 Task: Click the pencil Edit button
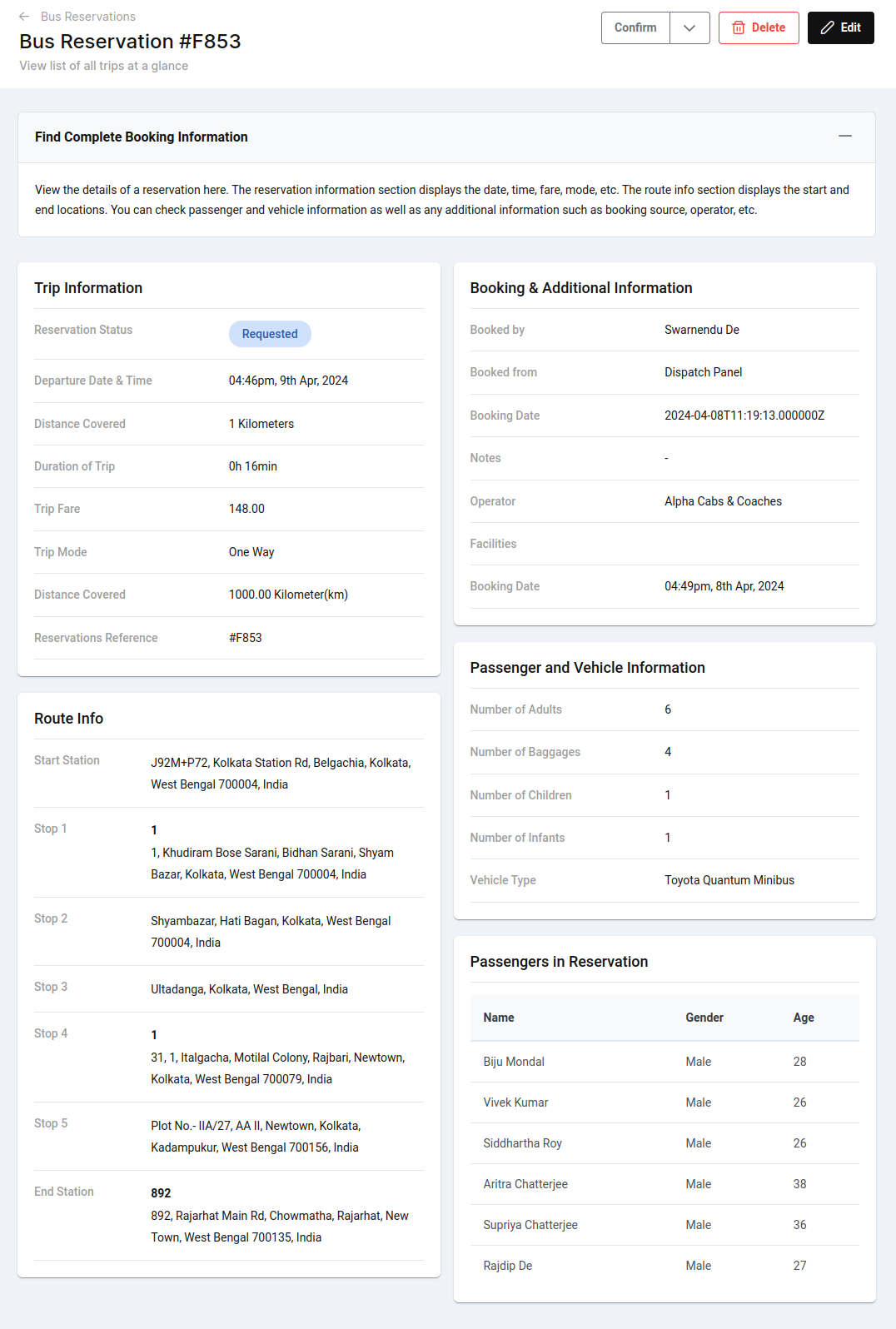coord(840,28)
